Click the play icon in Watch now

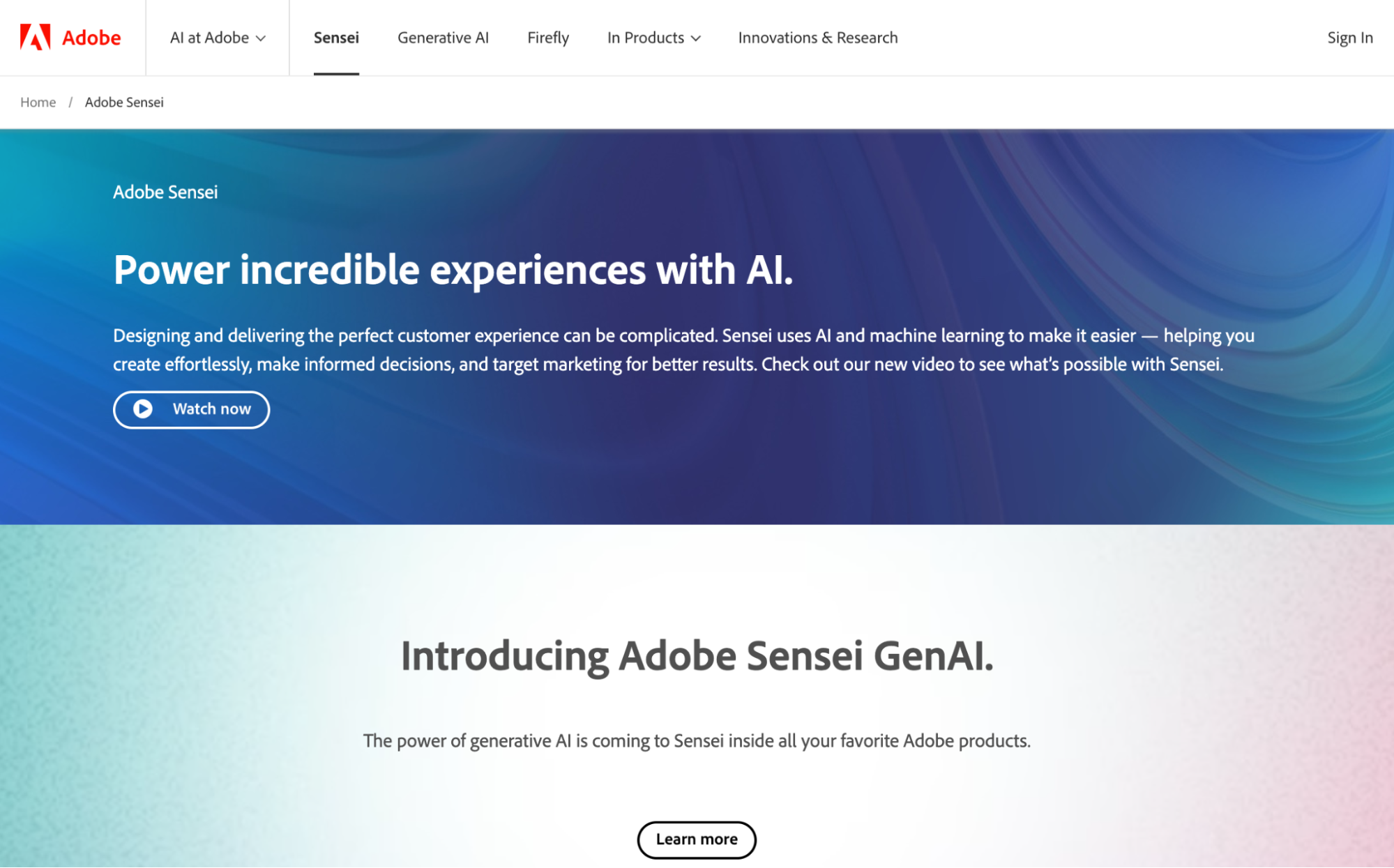143,409
